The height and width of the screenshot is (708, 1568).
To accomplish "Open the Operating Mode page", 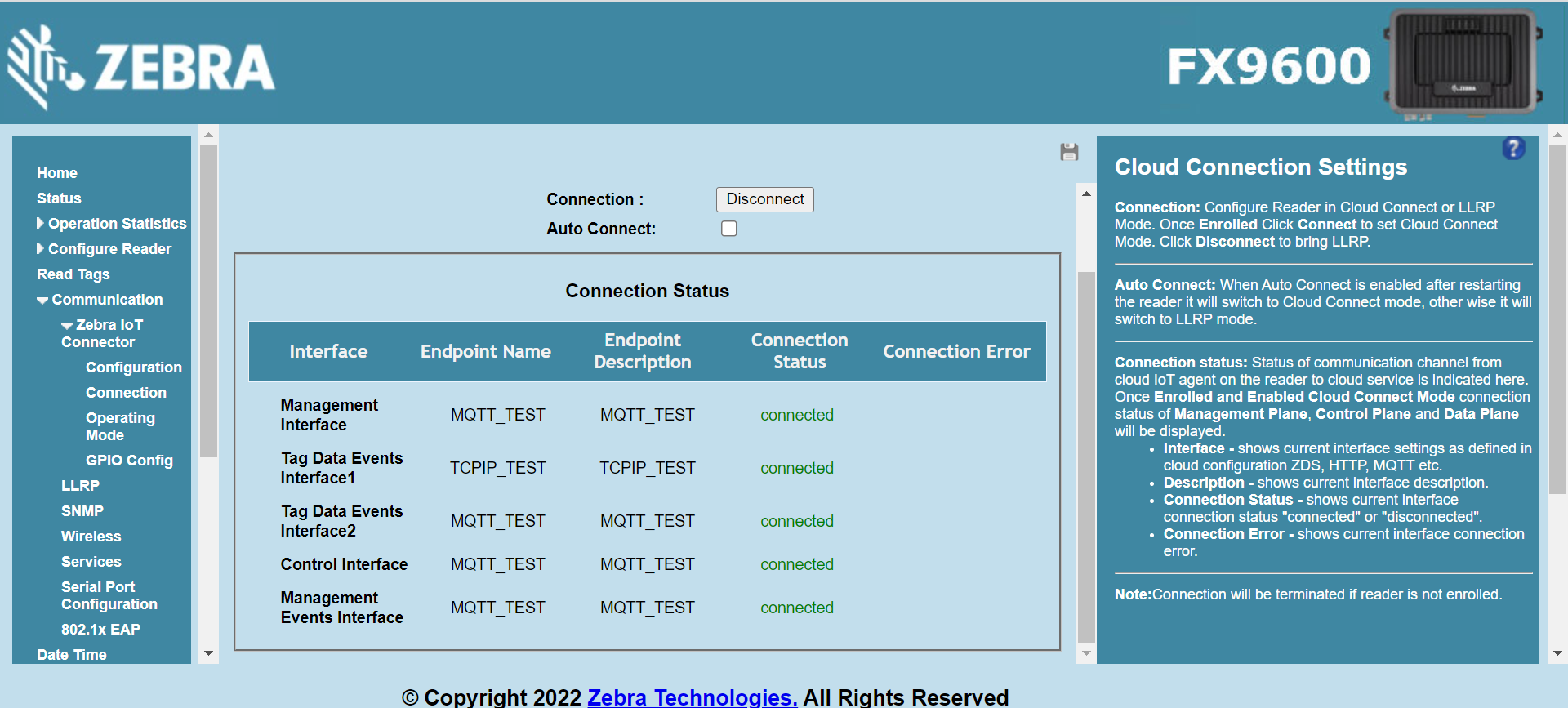I will pyautogui.click(x=120, y=426).
